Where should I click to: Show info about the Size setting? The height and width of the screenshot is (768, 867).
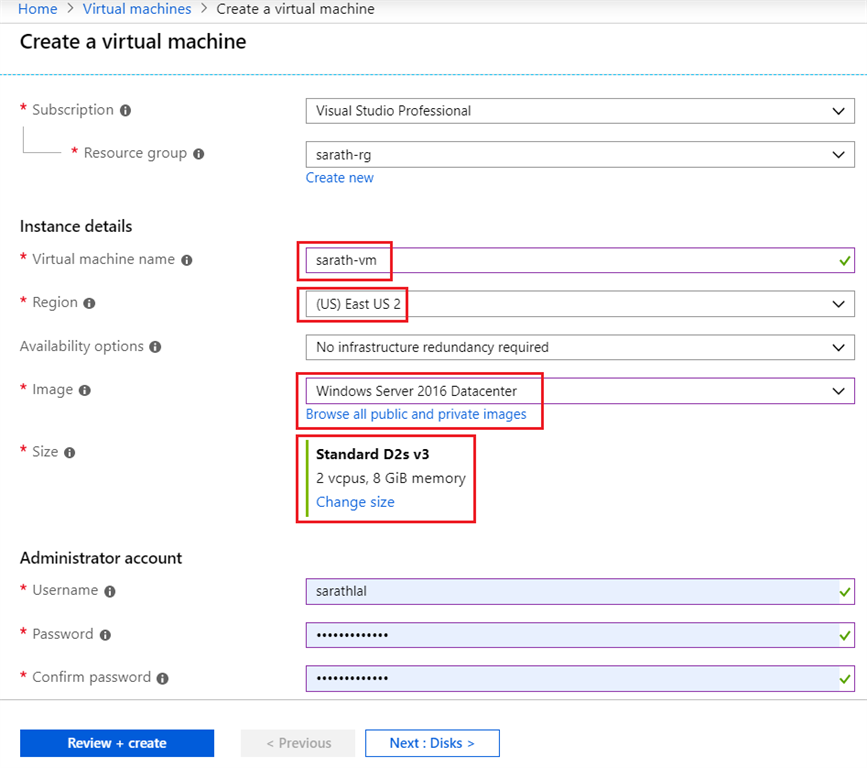click(70, 452)
